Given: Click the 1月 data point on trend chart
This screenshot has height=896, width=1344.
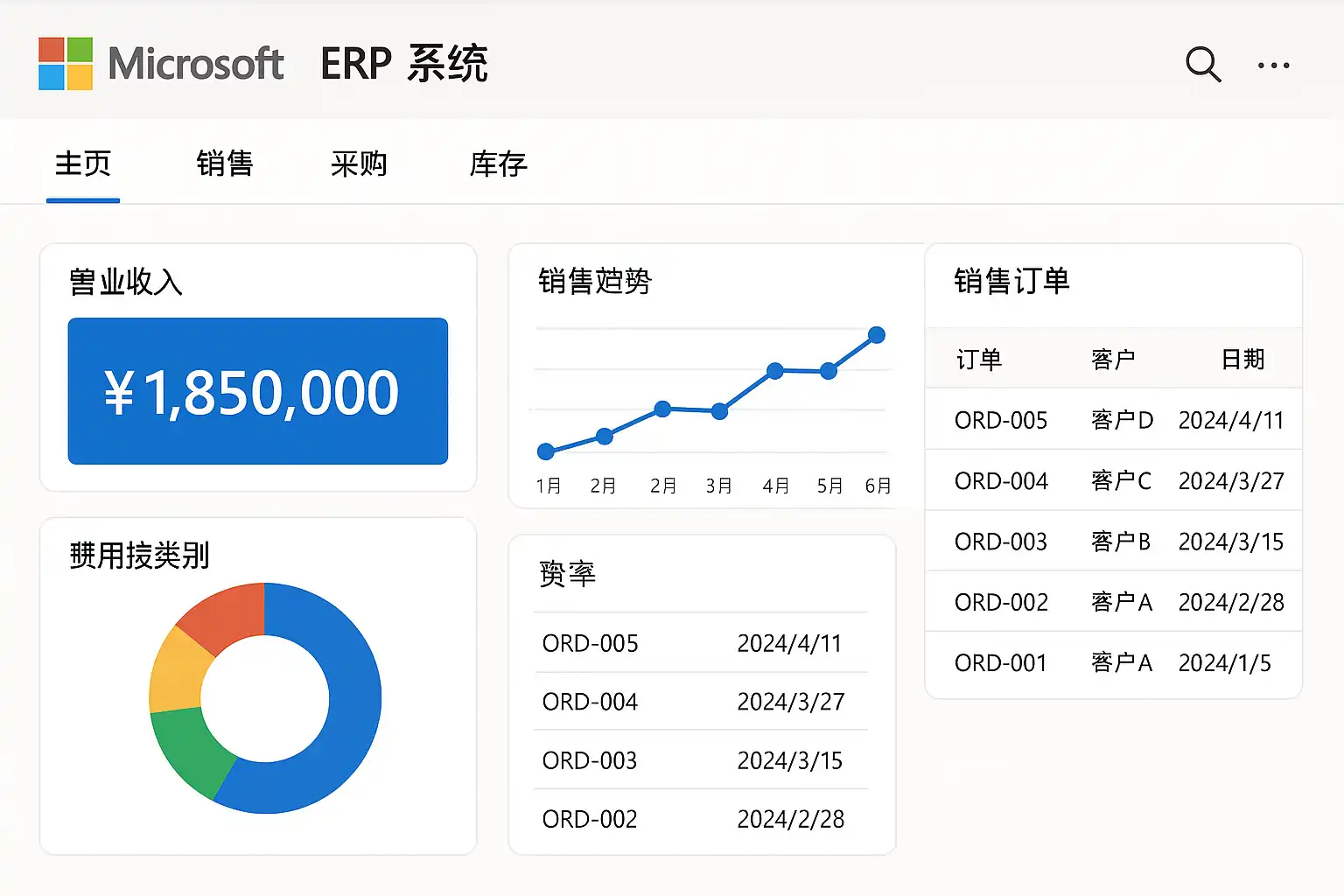Looking at the screenshot, I should (546, 451).
